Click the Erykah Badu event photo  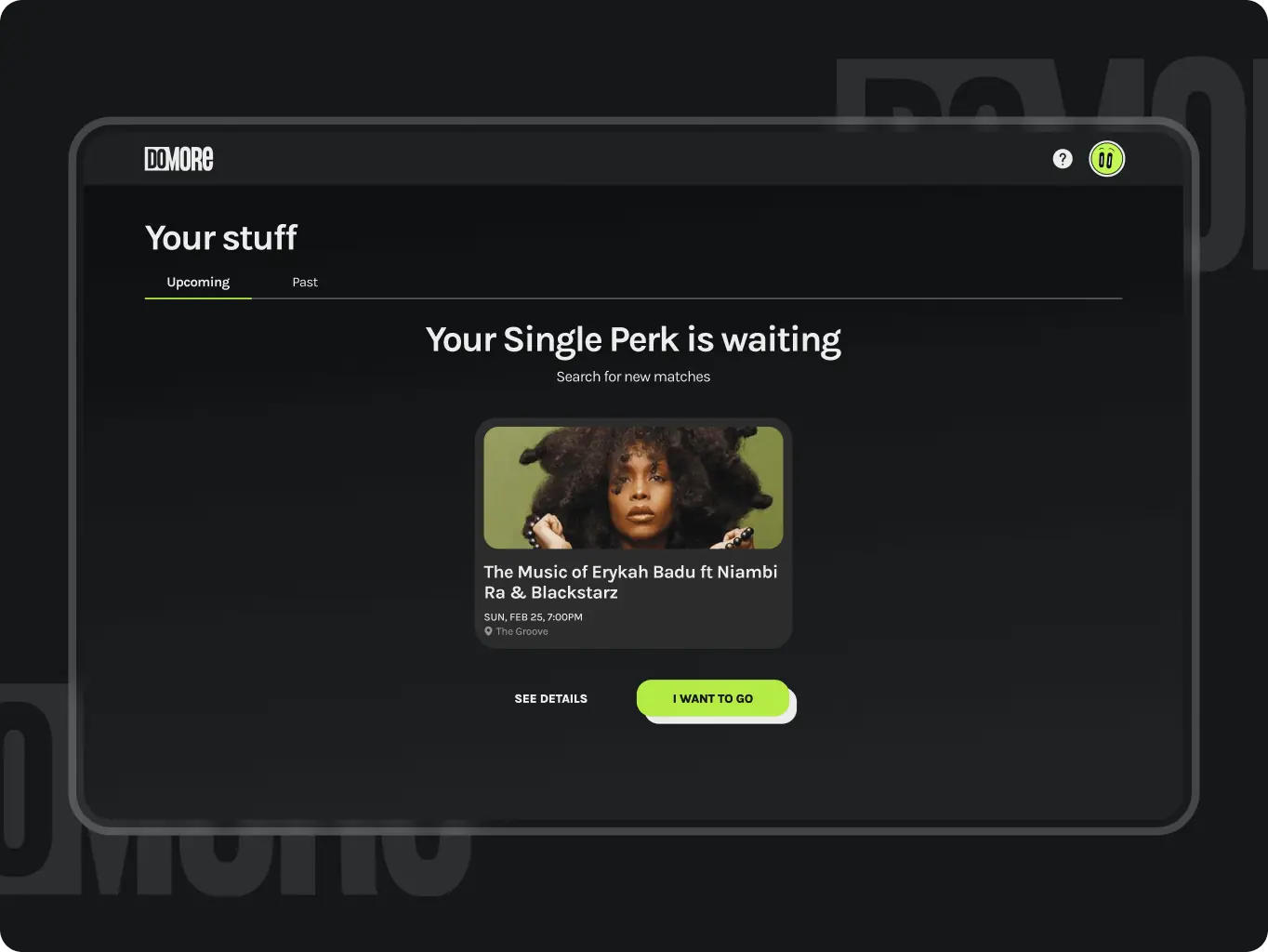[633, 487]
